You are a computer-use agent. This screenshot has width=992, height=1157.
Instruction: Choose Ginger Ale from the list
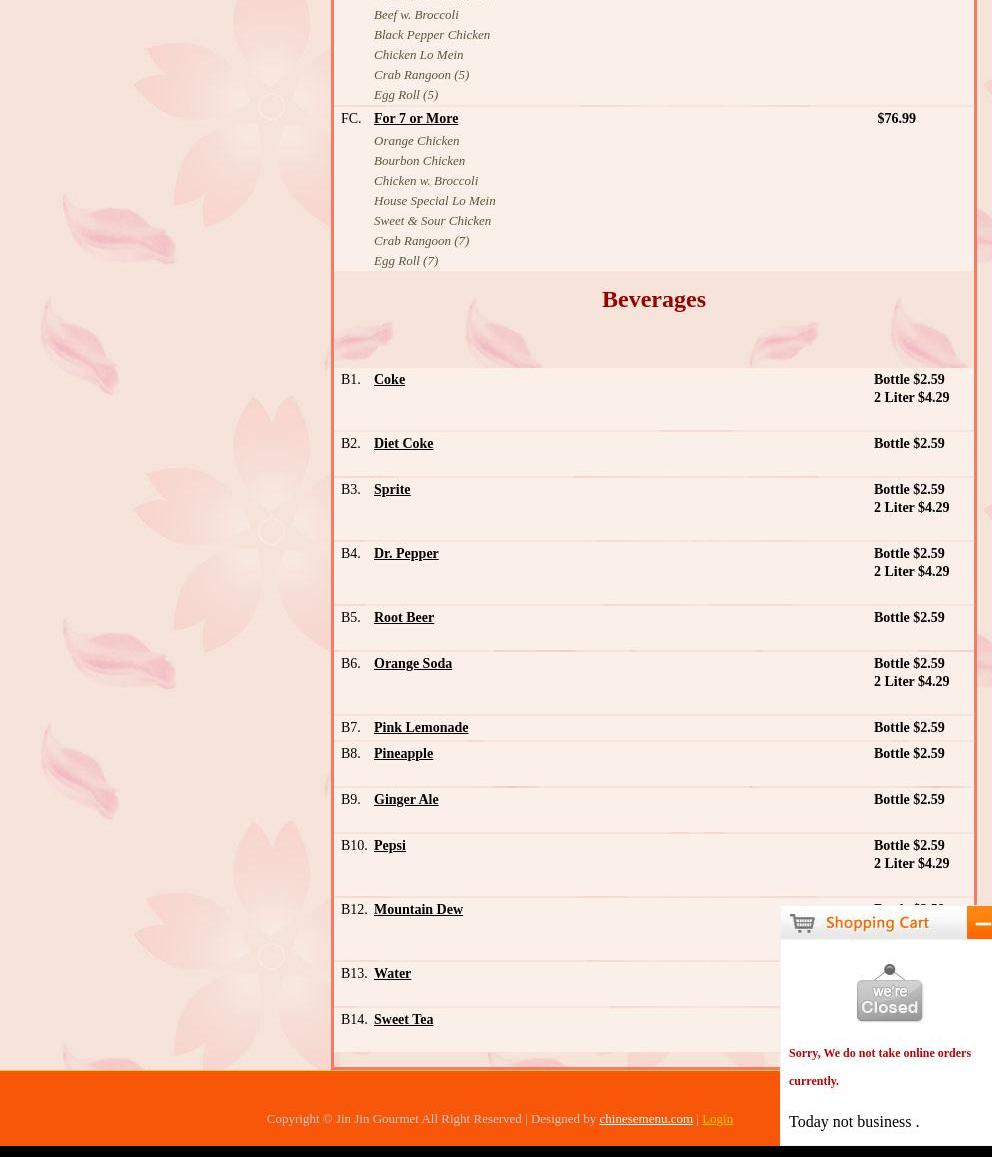(406, 800)
